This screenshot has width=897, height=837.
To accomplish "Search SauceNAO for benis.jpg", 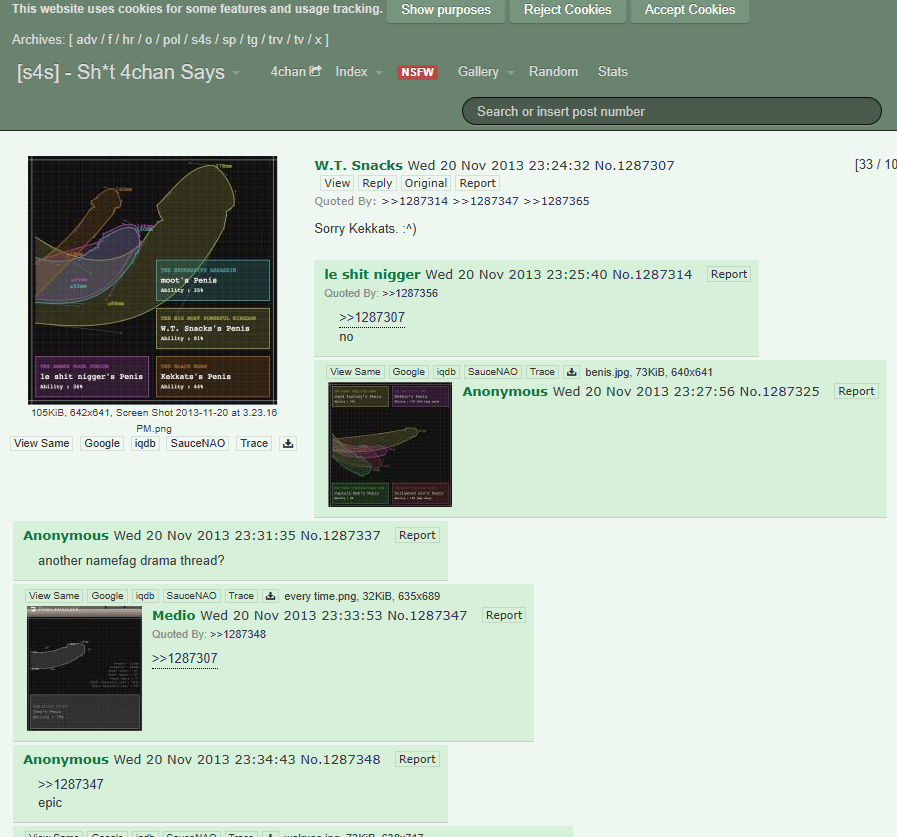I will tap(493, 372).
